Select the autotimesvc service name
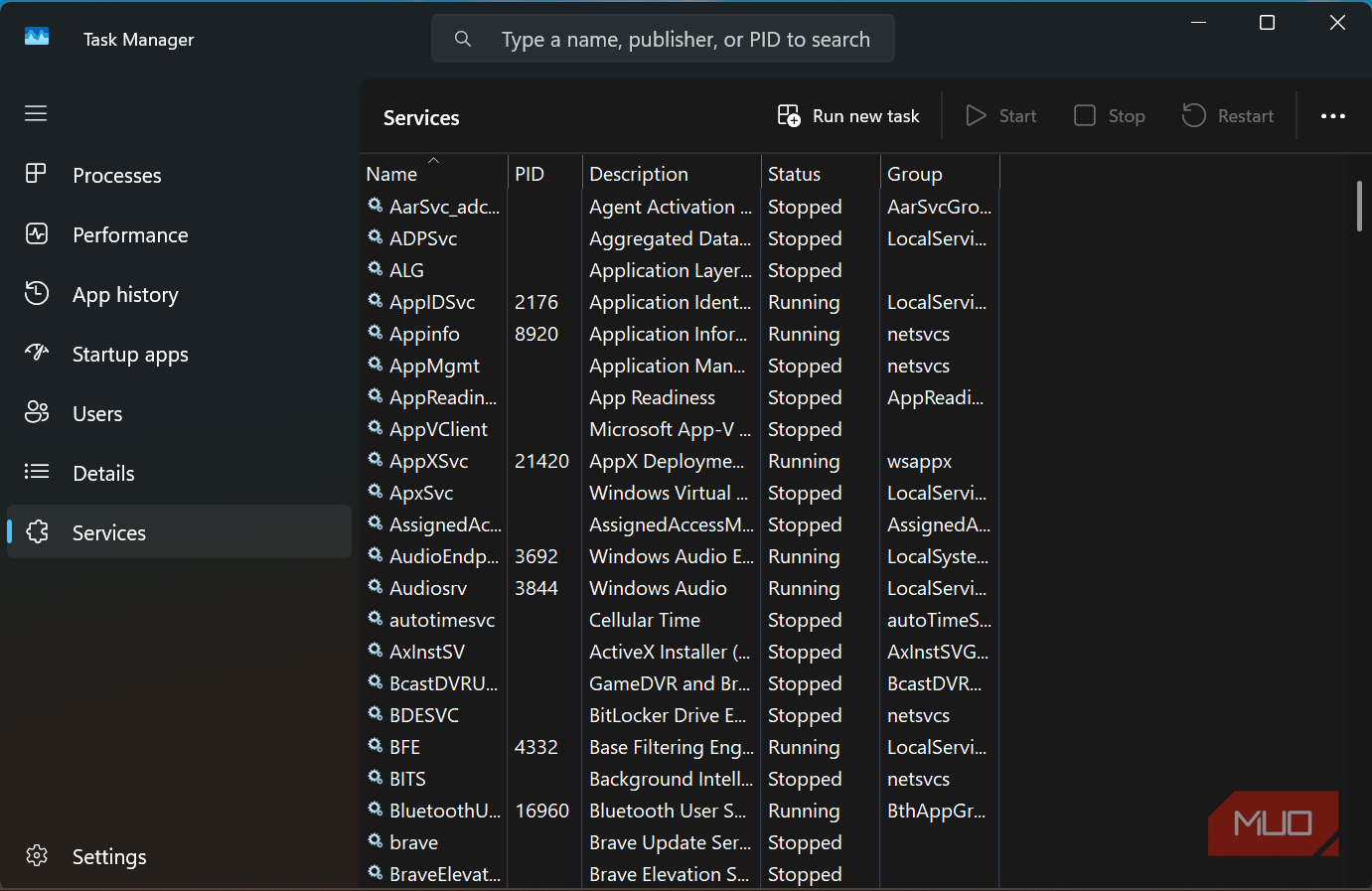The height and width of the screenshot is (891, 1372). click(x=442, y=620)
